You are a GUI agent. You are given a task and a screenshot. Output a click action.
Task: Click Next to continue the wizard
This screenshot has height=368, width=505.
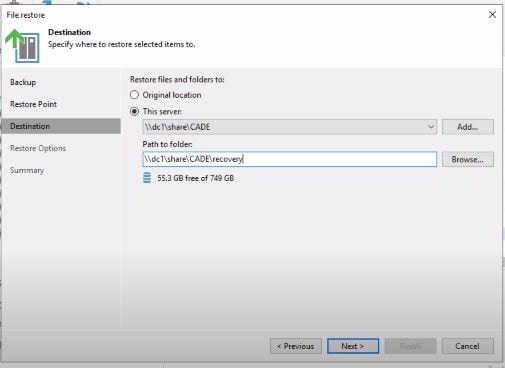[x=353, y=346]
